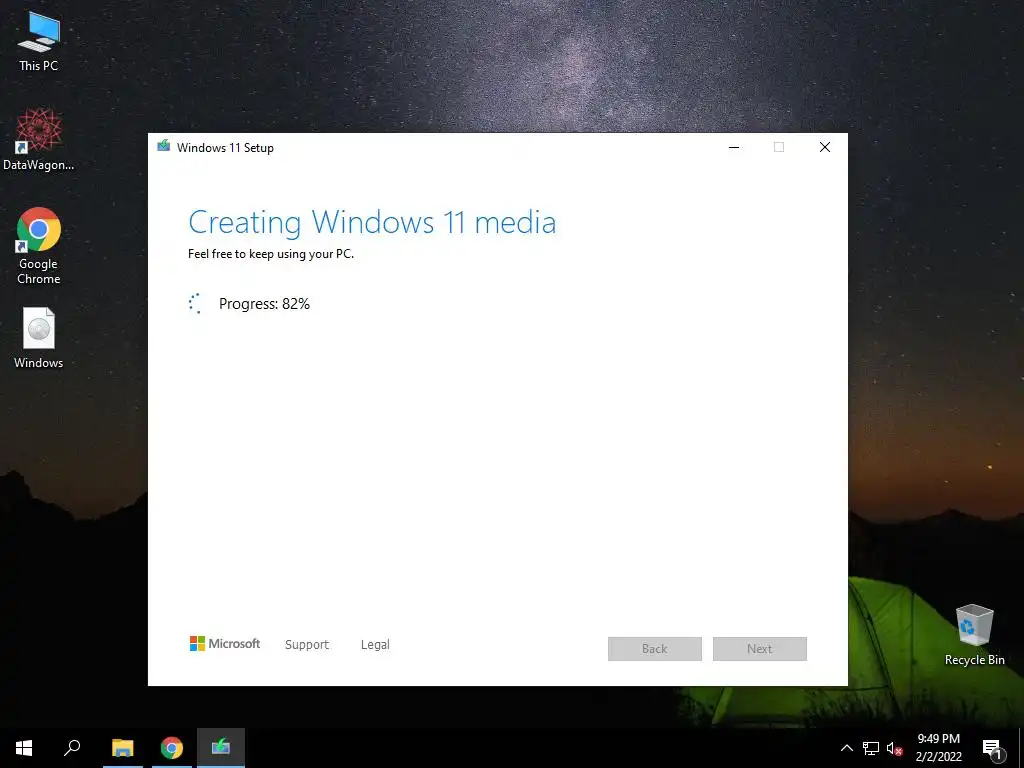Click the Progress: 82% text
Screen dimensions: 1024x768
pyautogui.click(x=264, y=304)
